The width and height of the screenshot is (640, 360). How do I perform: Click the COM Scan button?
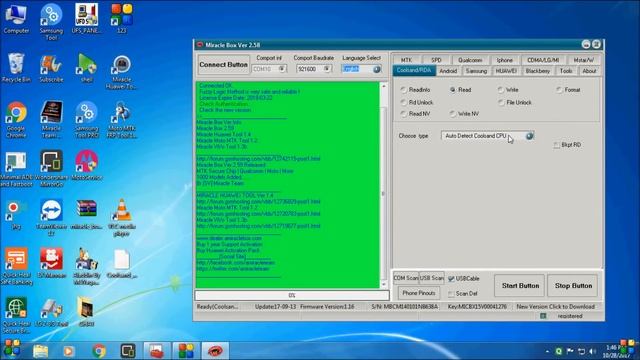point(406,278)
